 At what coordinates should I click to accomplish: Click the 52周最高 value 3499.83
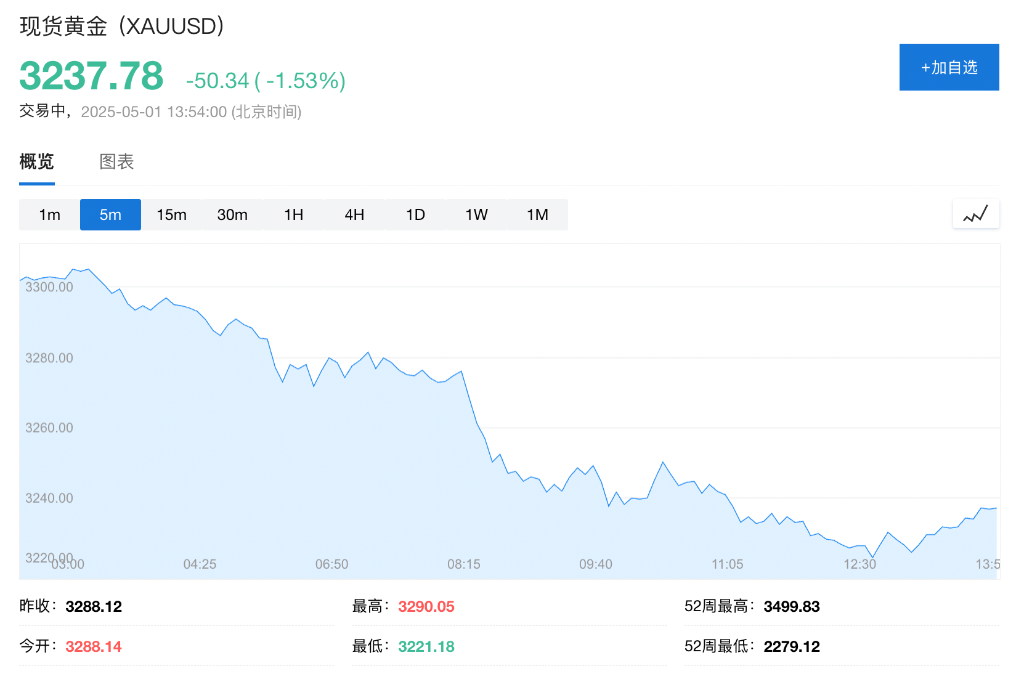click(x=791, y=606)
